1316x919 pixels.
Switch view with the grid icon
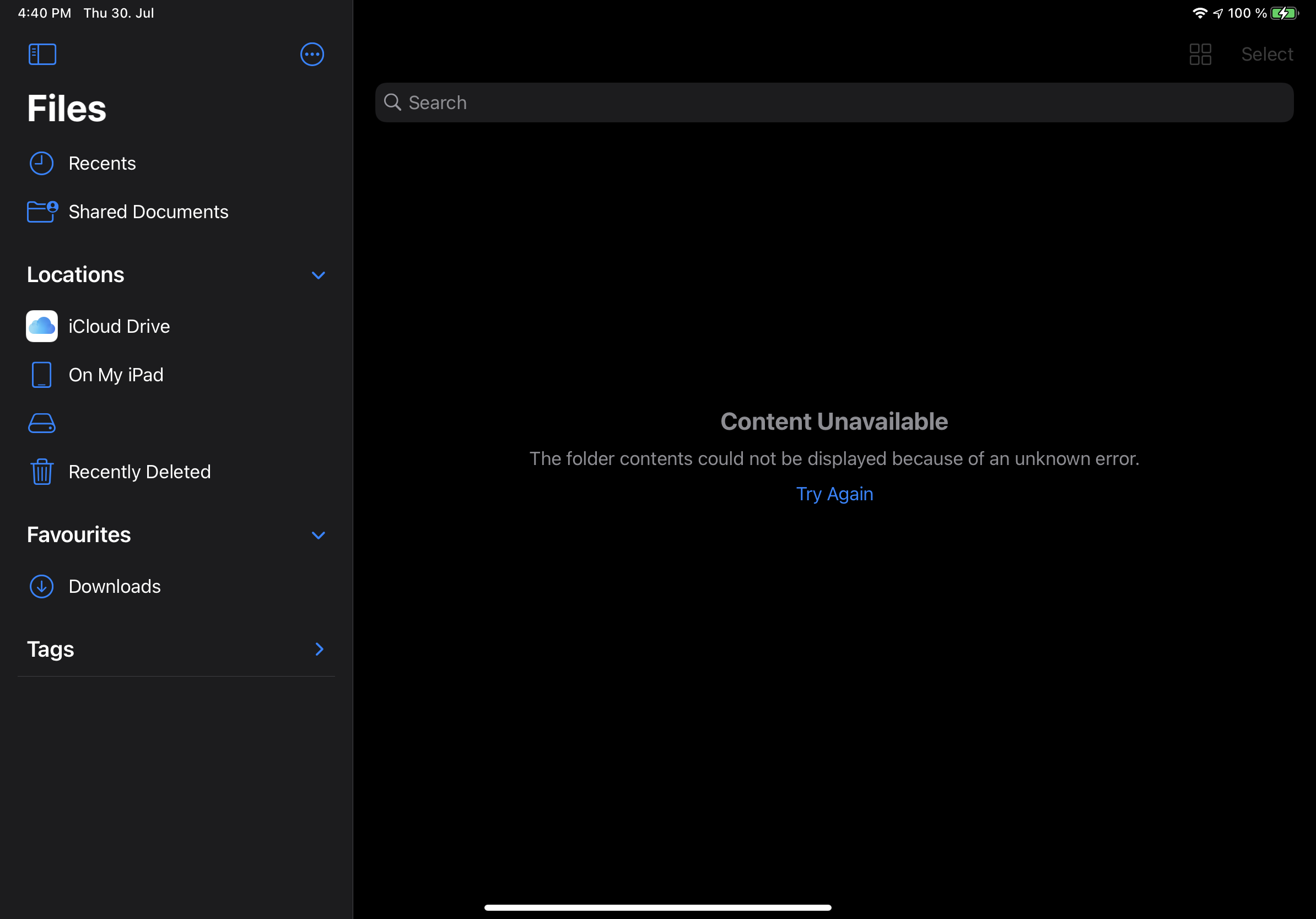[1200, 55]
